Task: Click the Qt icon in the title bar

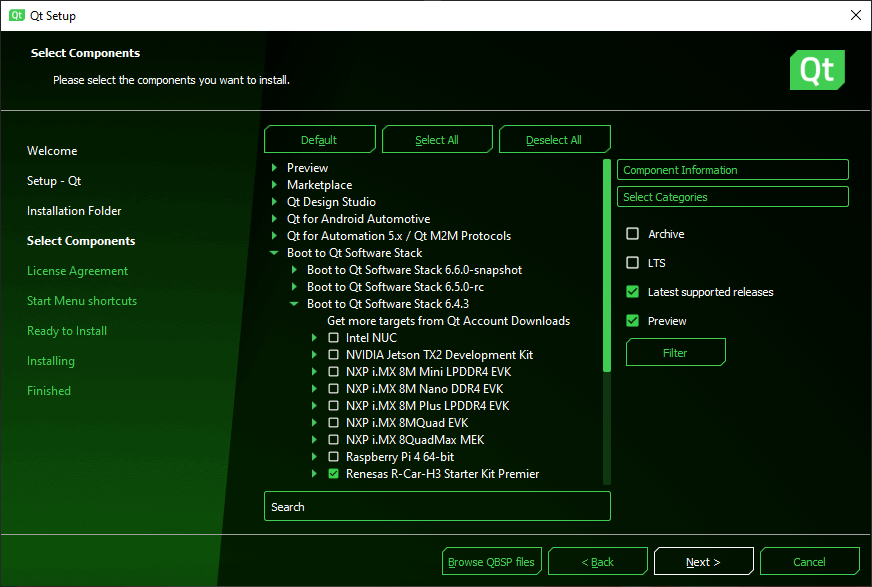Action: tap(16, 15)
